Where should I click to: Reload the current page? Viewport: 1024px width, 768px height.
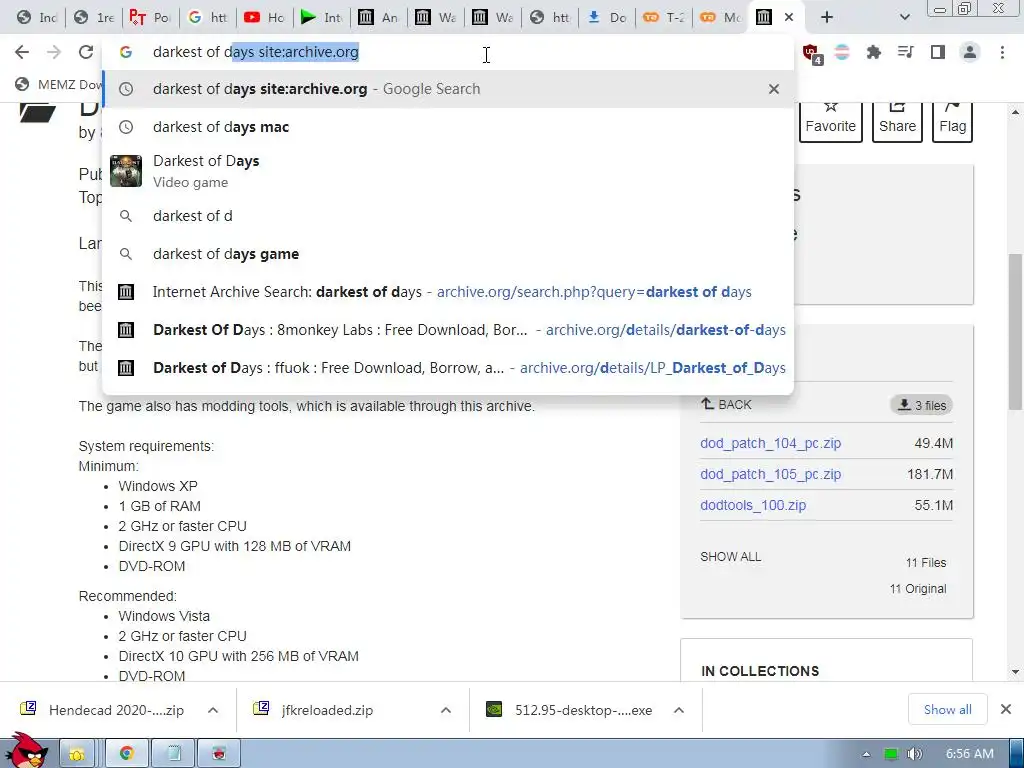point(86,52)
